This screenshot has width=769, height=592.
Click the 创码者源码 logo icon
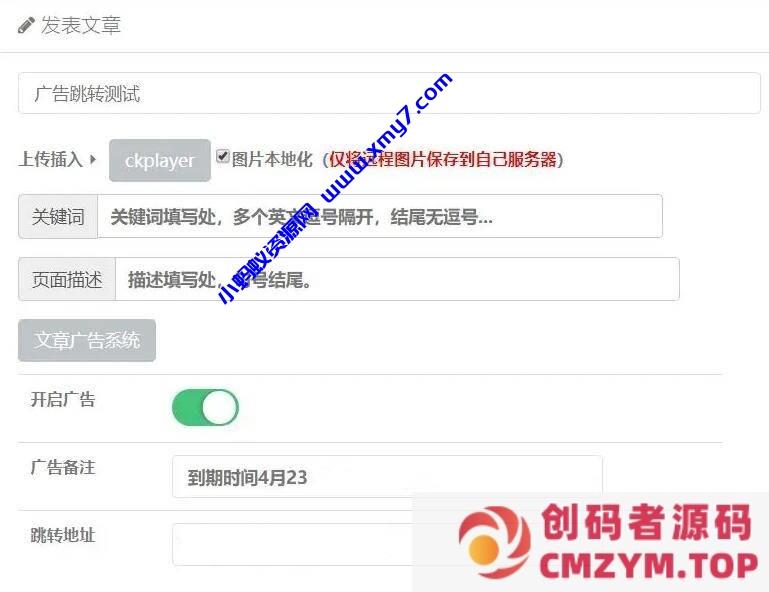494,541
